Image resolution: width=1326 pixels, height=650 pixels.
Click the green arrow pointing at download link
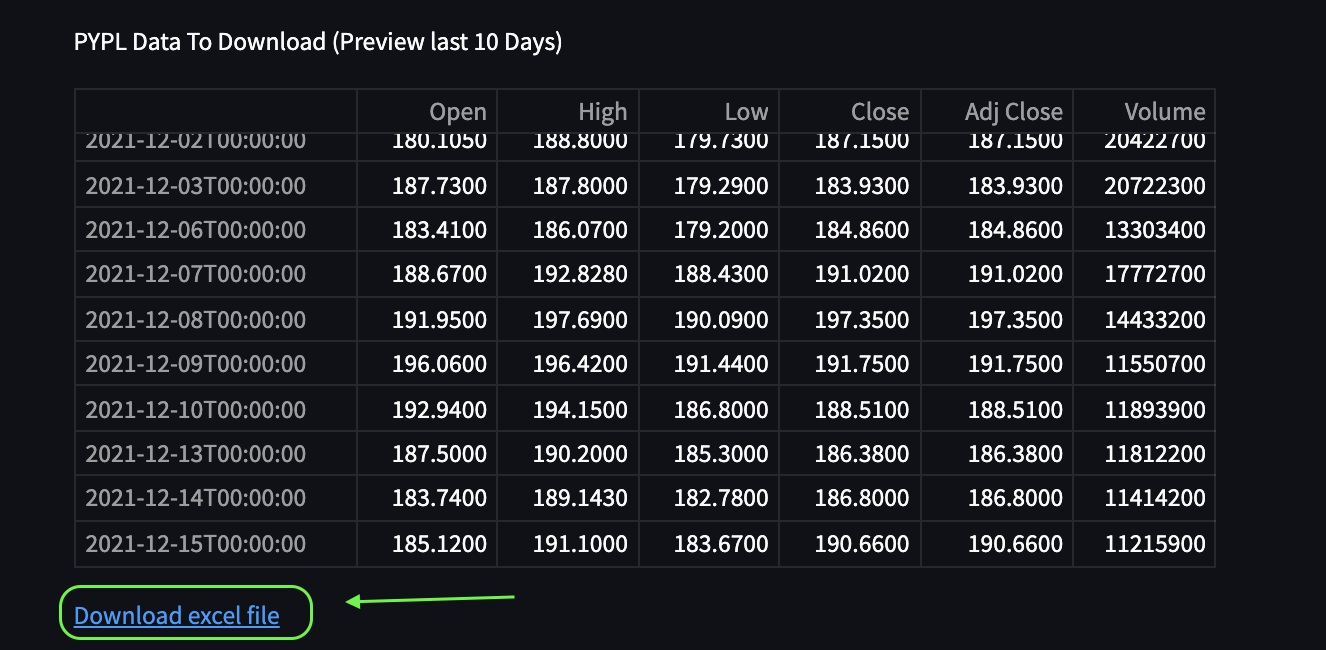[x=430, y=600]
